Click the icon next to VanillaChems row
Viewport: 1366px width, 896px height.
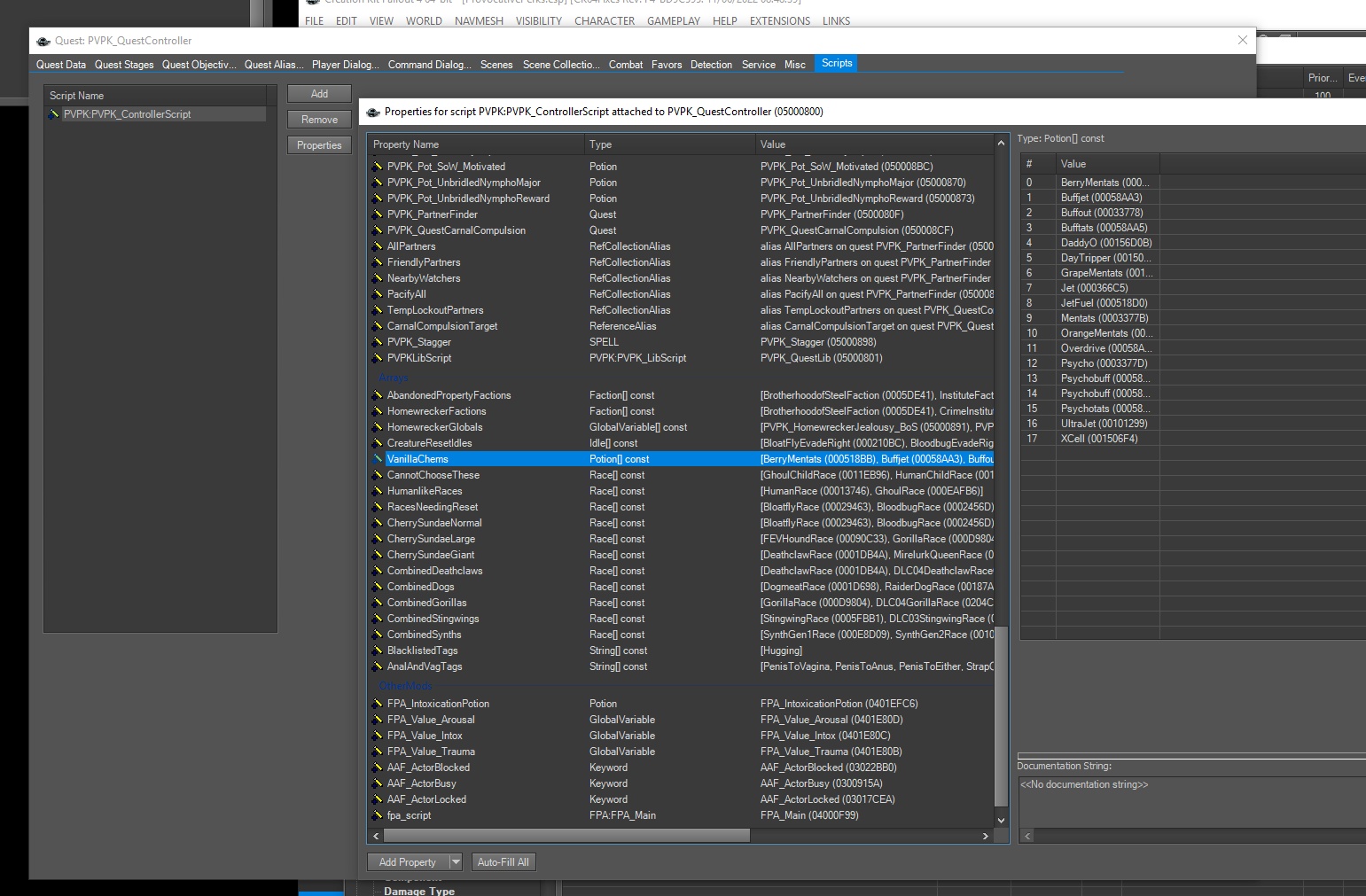coord(377,459)
